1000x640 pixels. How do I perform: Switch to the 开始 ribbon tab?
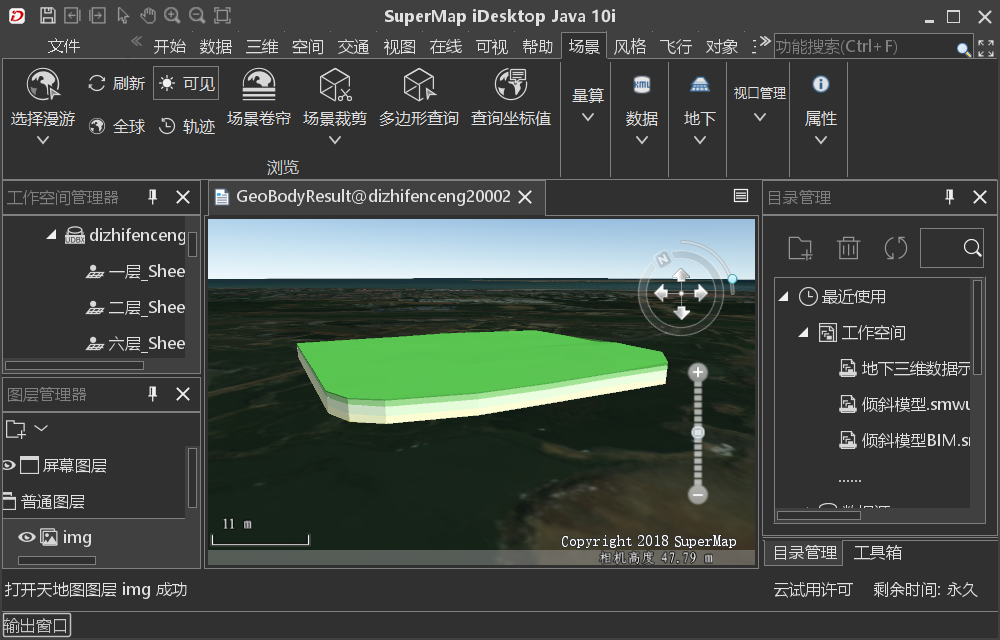pyautogui.click(x=170, y=47)
